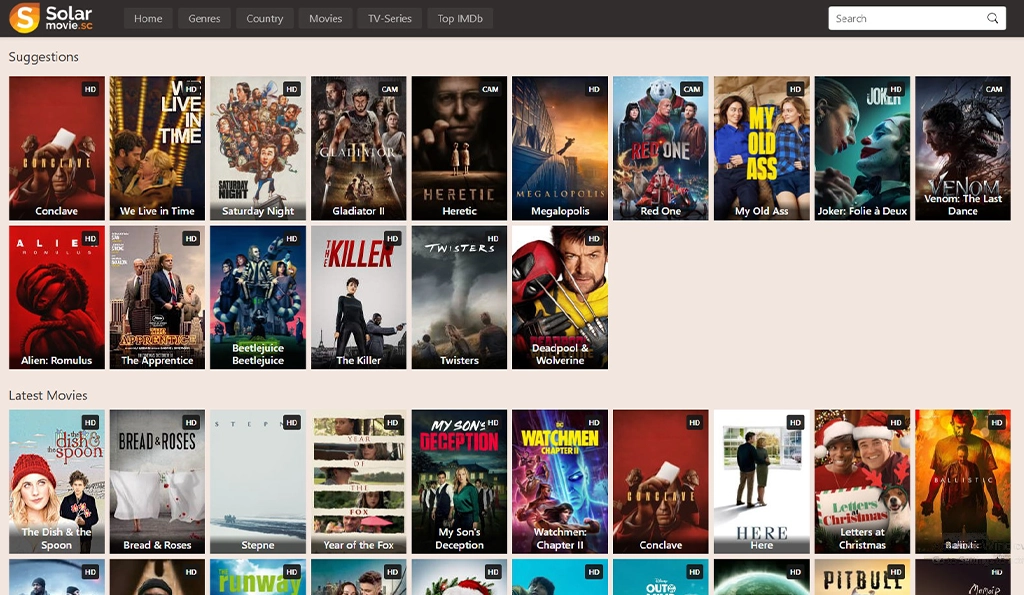Open the Alien: Romulus movie poster
The image size is (1024, 595).
point(57,295)
